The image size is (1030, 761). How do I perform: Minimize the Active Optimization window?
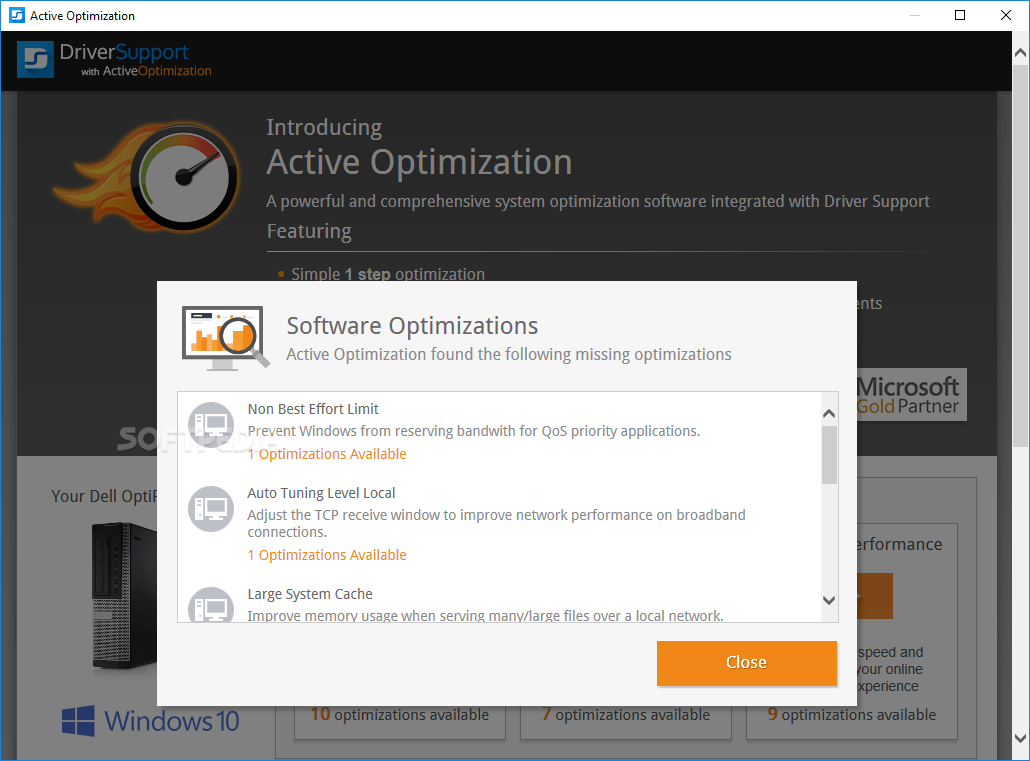coord(914,15)
